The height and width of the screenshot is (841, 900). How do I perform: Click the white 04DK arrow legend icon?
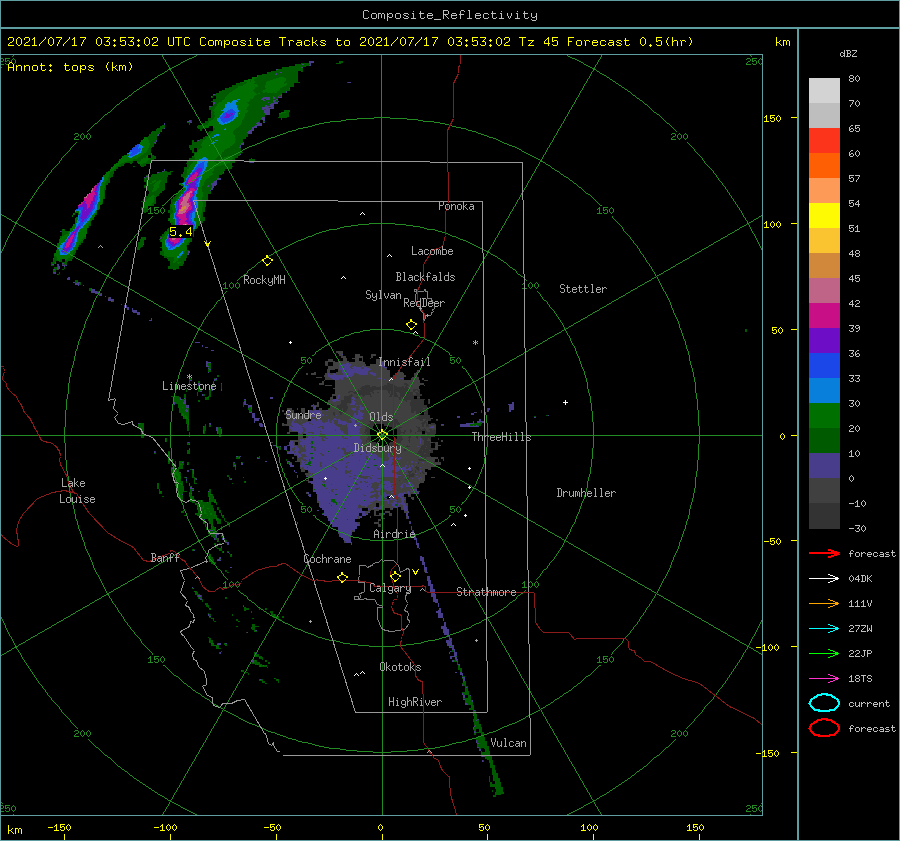click(824, 578)
